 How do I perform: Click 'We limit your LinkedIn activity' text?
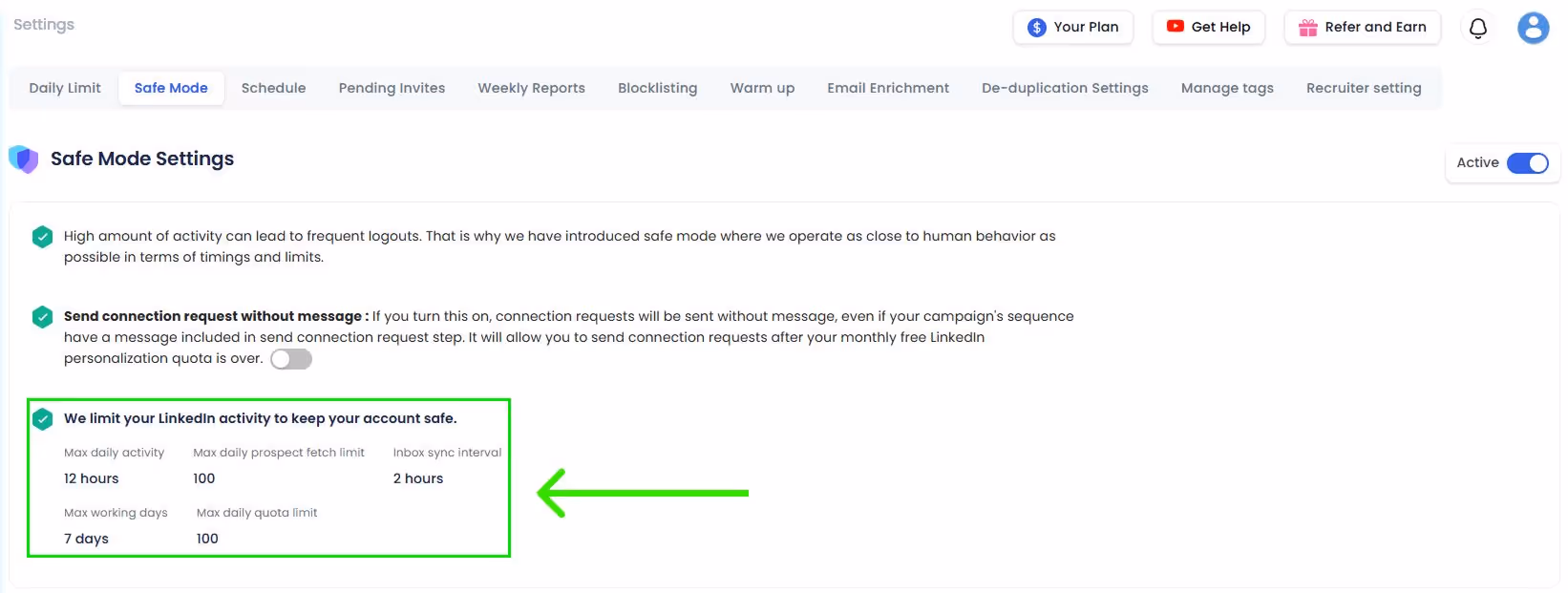tap(260, 418)
